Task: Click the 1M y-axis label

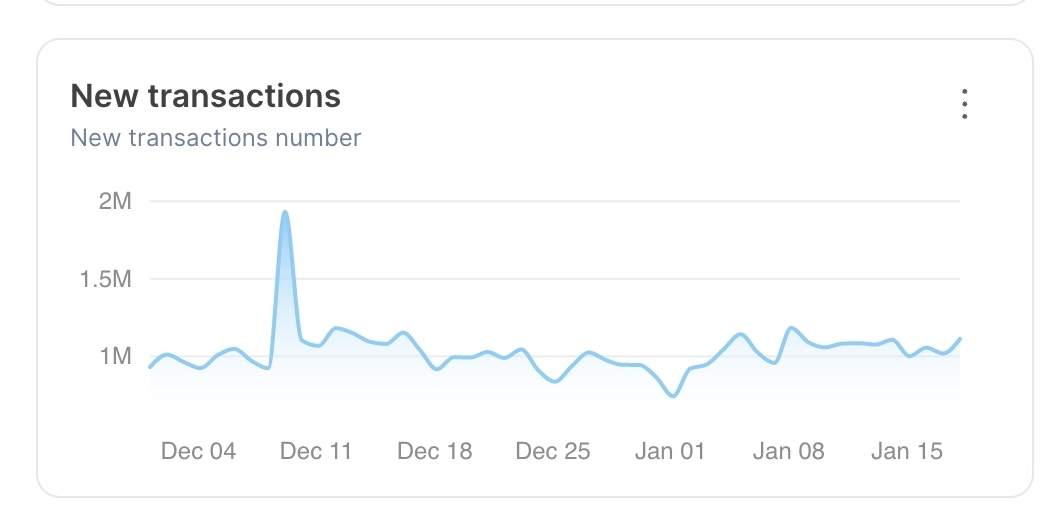Action: pyautogui.click(x=115, y=356)
